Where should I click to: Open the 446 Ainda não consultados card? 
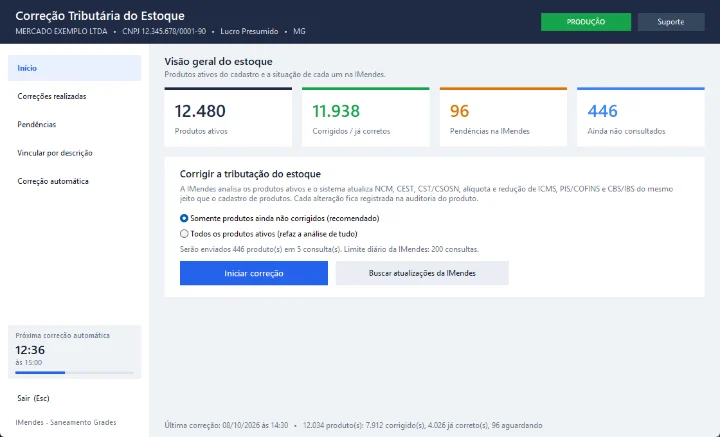click(x=641, y=117)
